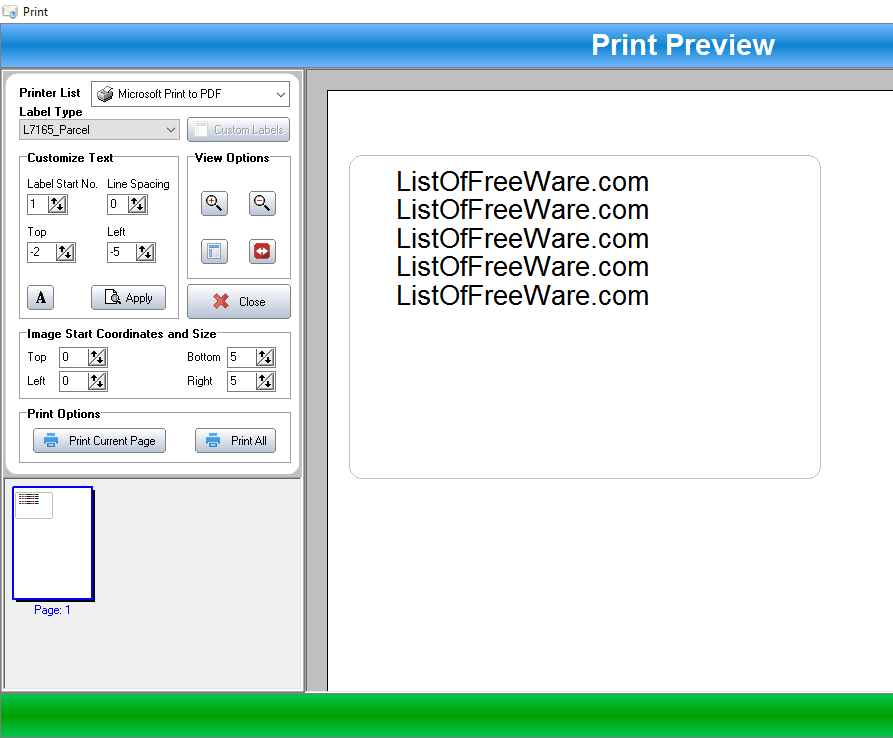This screenshot has width=893, height=738.
Task: Adjust the Image Left stepper
Action: coord(97,381)
